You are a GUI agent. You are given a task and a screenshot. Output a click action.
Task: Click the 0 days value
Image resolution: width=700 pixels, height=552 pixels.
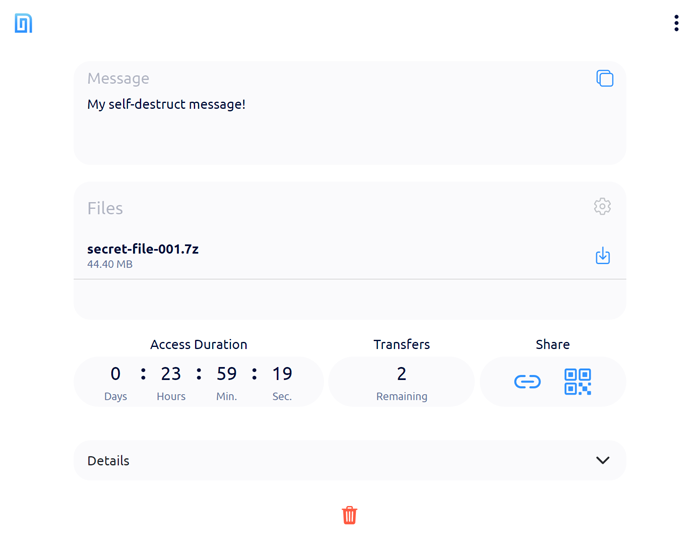[116, 374]
